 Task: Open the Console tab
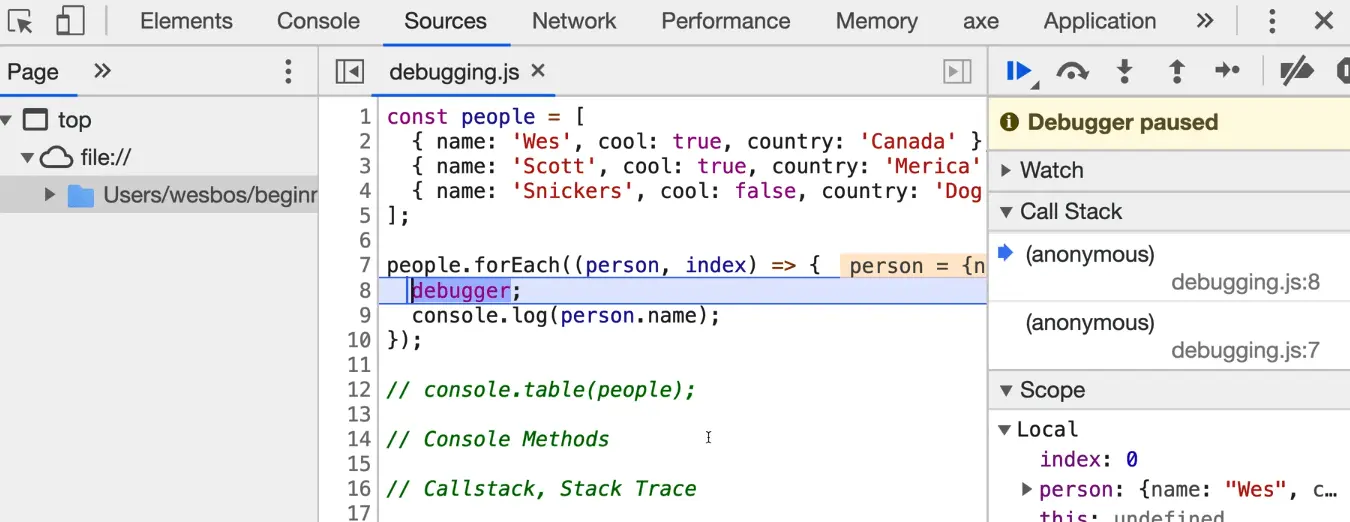[318, 21]
